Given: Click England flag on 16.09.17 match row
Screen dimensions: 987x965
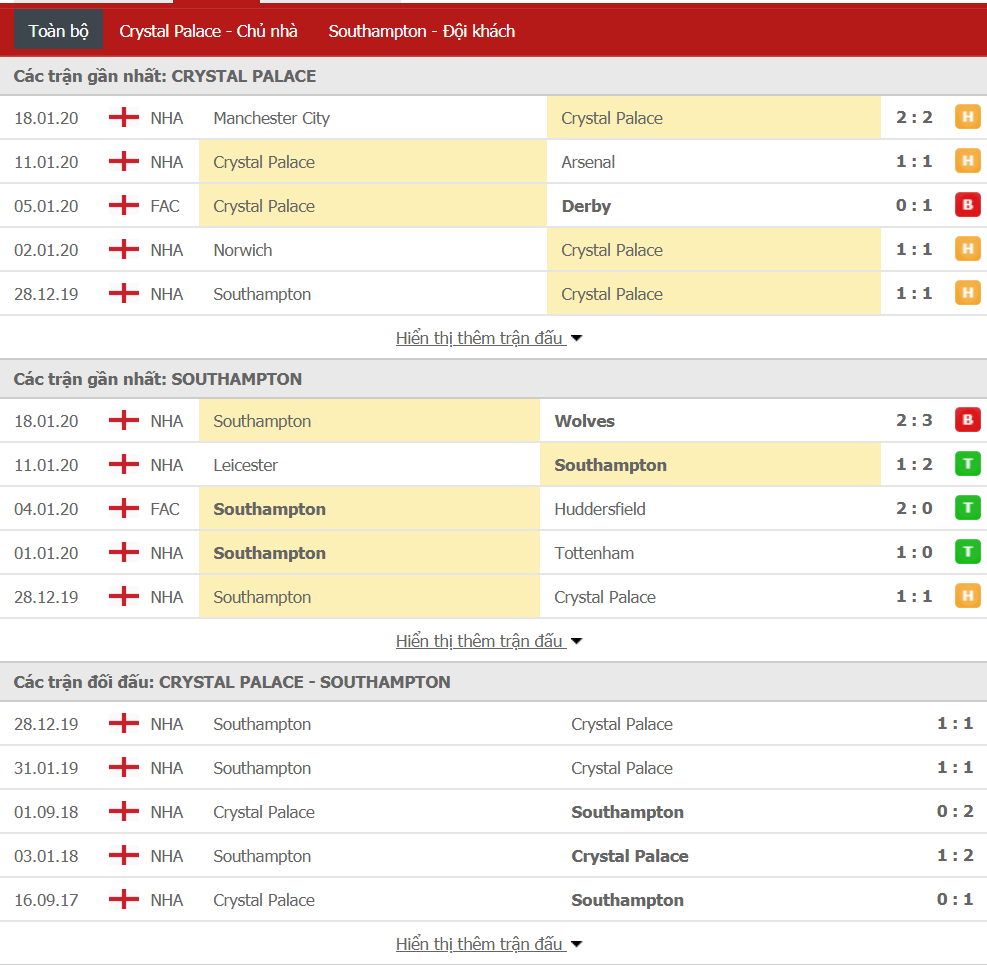Looking at the screenshot, I should 123,900.
